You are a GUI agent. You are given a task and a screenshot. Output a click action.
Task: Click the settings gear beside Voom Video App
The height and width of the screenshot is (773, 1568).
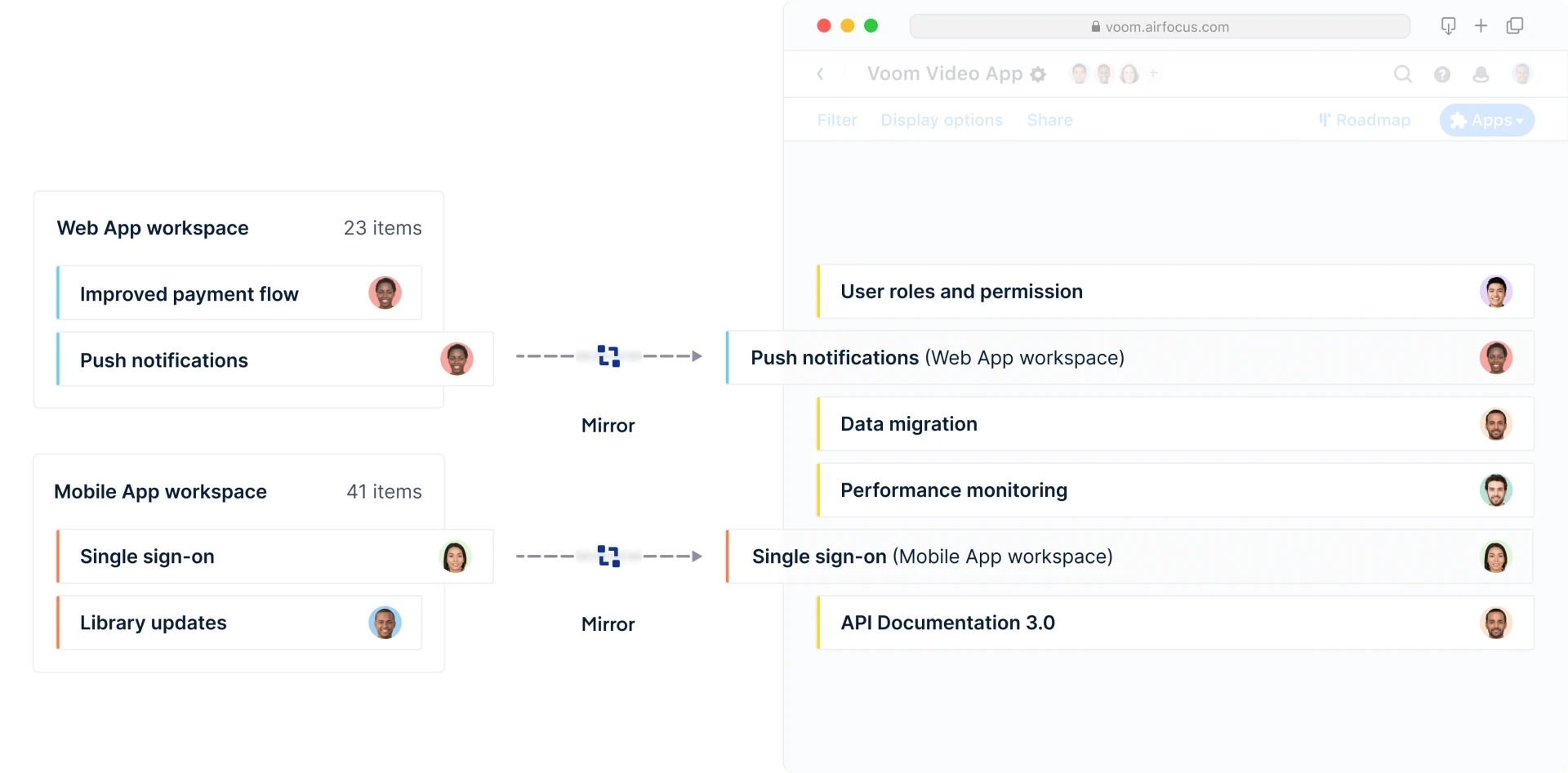point(1038,74)
